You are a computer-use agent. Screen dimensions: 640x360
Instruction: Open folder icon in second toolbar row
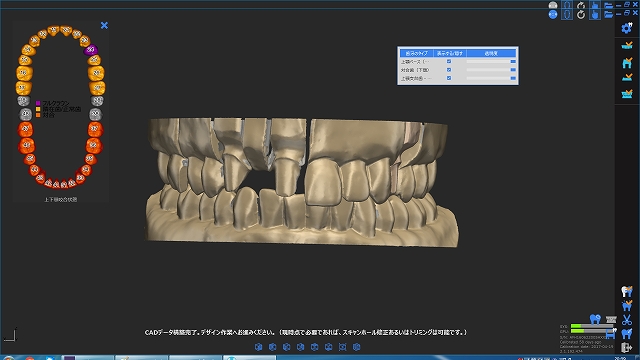tap(608, 15)
